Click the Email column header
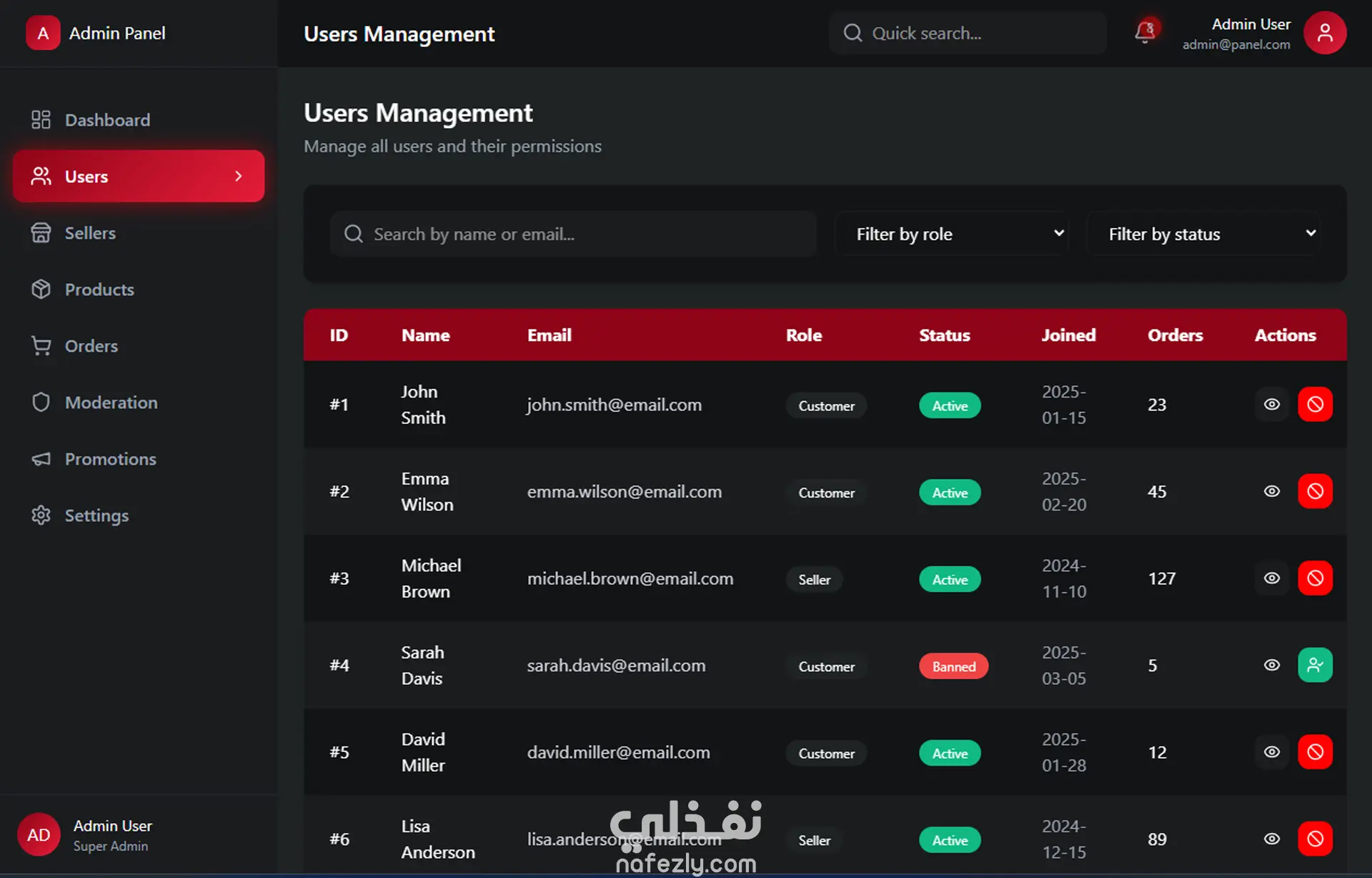Screen dimensions: 1372x878 point(549,335)
